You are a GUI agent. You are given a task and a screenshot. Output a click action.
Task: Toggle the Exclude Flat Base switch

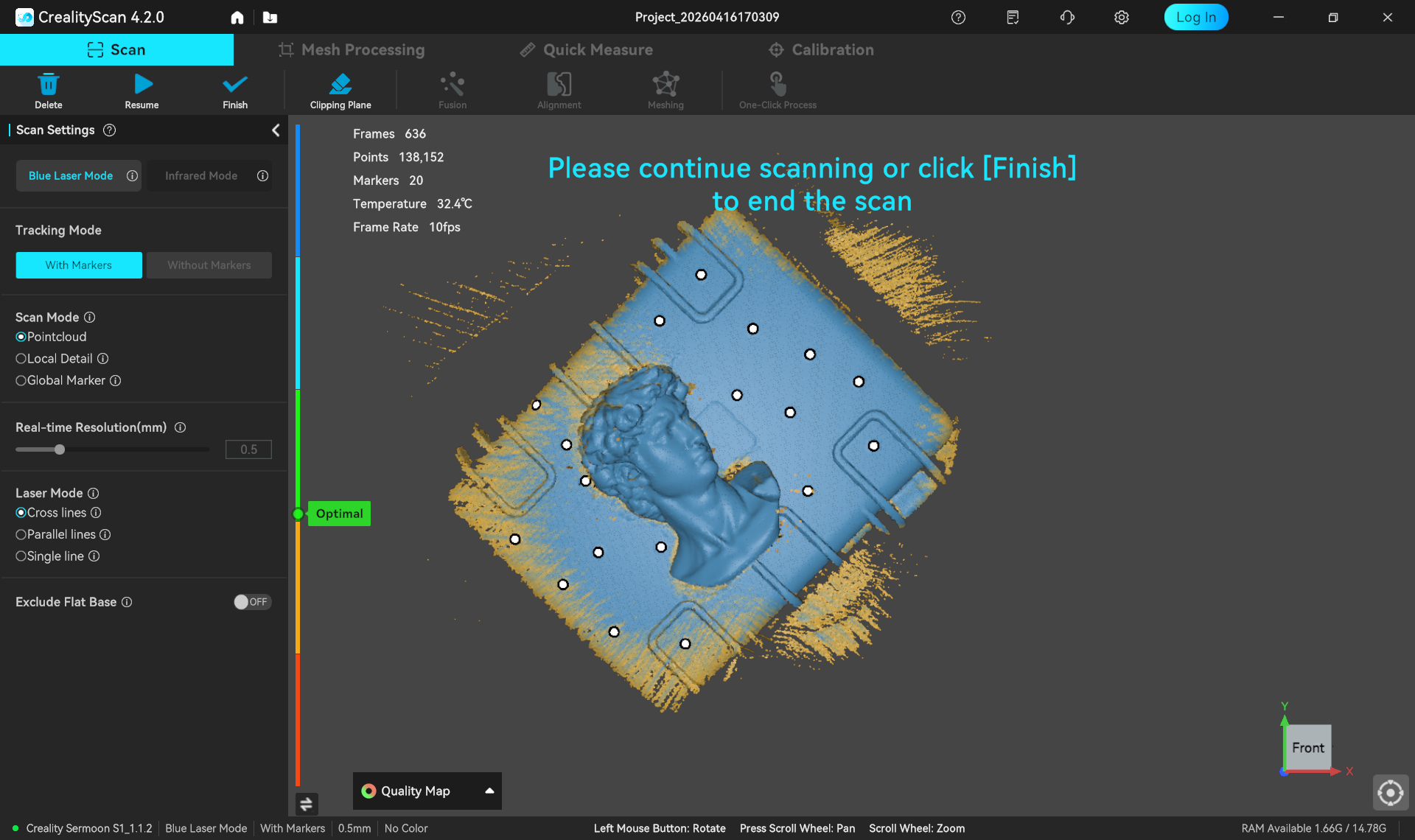[252, 602]
